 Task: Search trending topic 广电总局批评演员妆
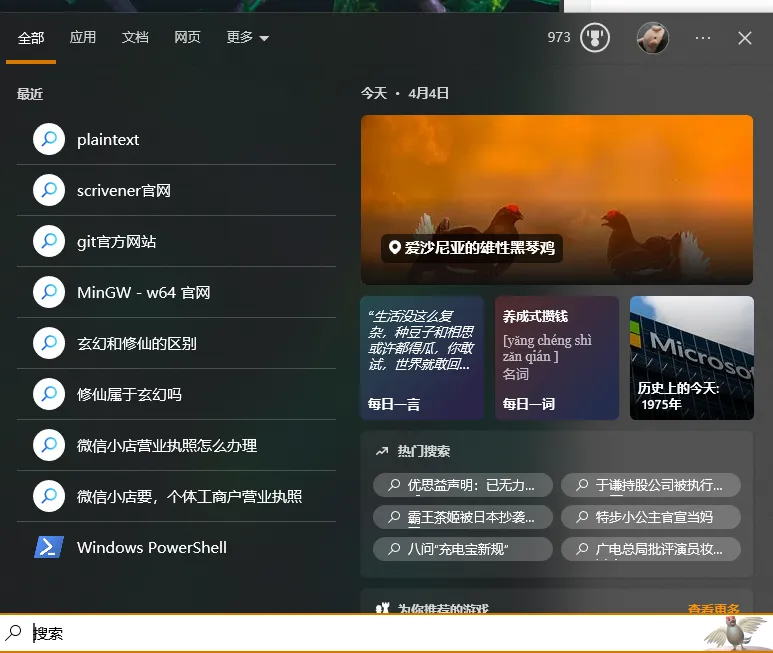(651, 549)
